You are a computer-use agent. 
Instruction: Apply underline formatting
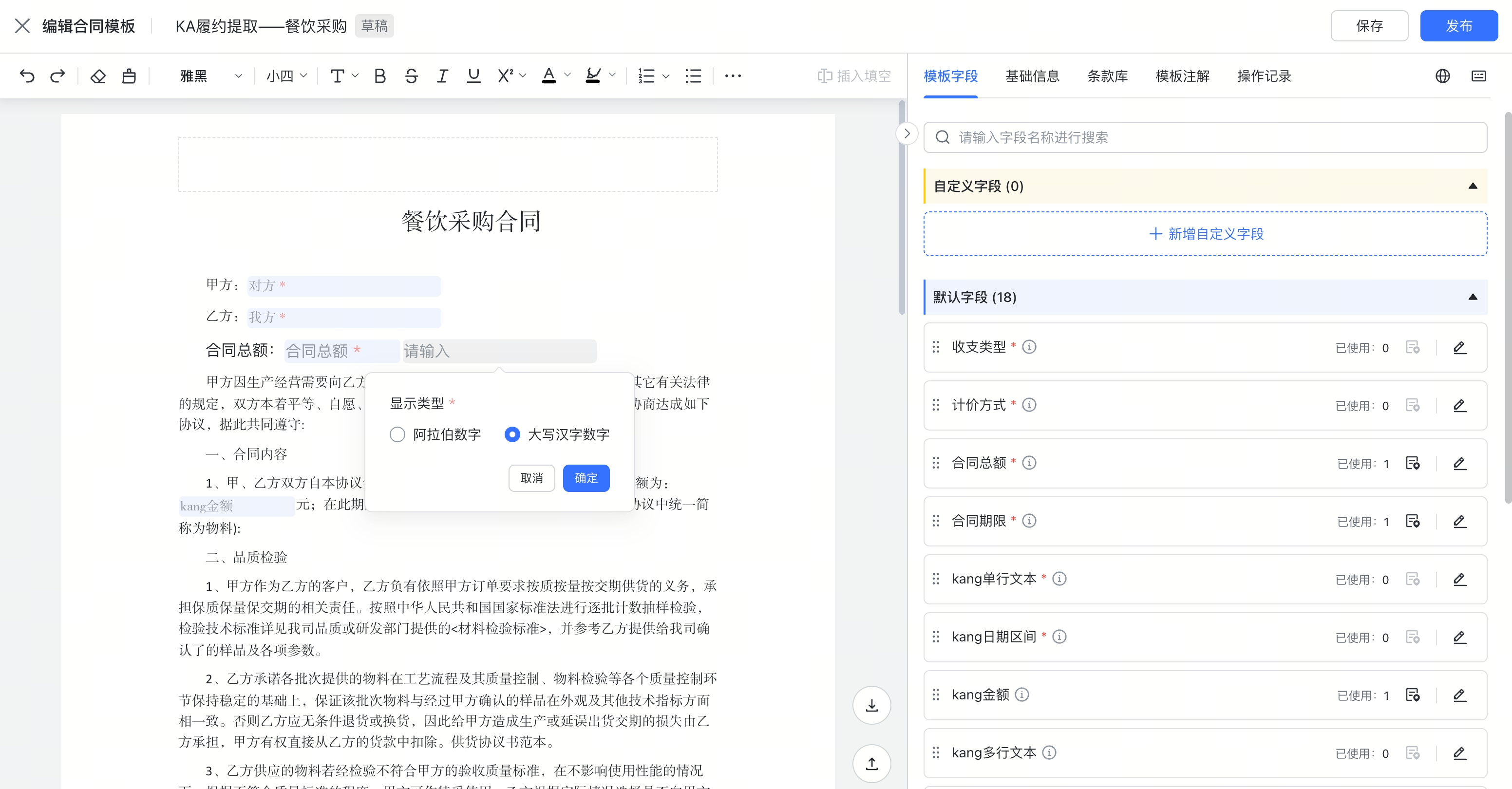coord(473,75)
